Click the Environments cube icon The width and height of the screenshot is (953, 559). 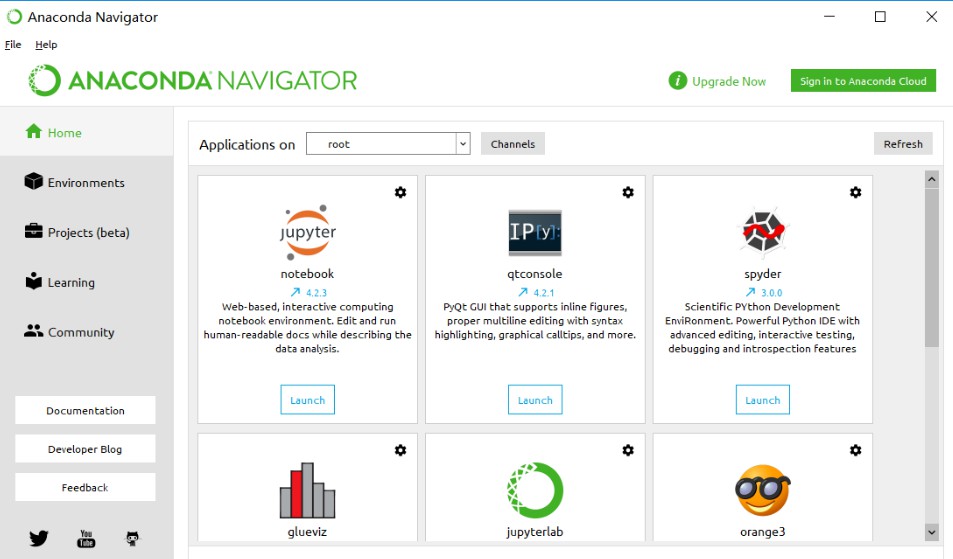(34, 181)
